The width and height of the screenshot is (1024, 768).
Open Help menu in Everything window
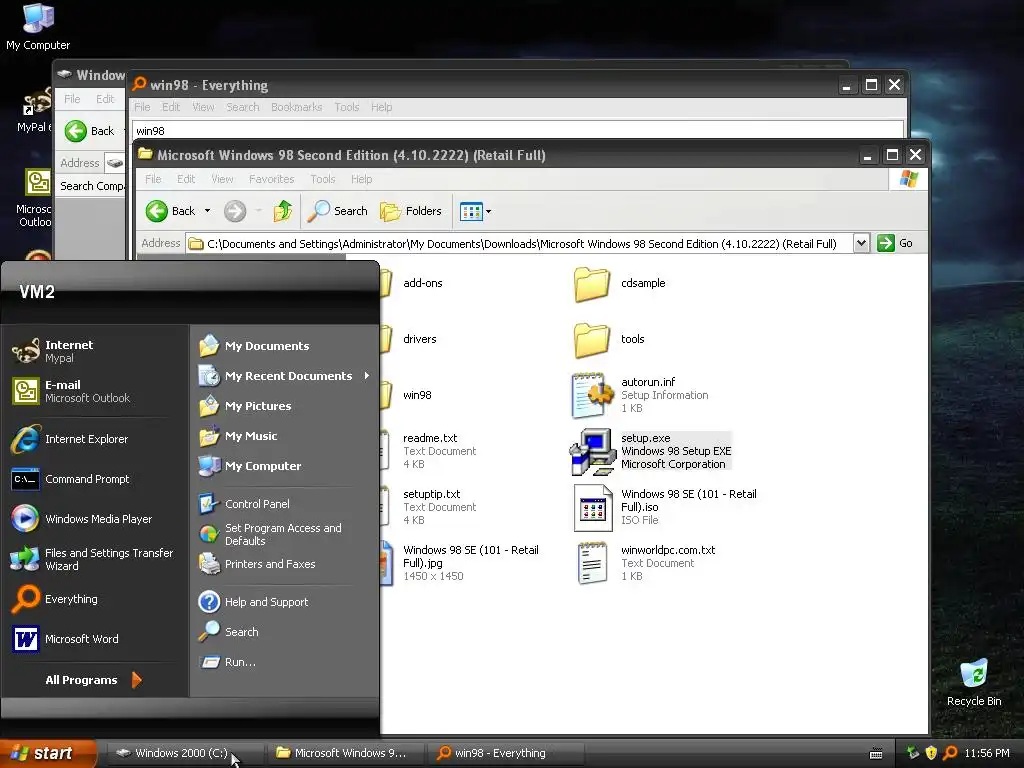[381, 107]
